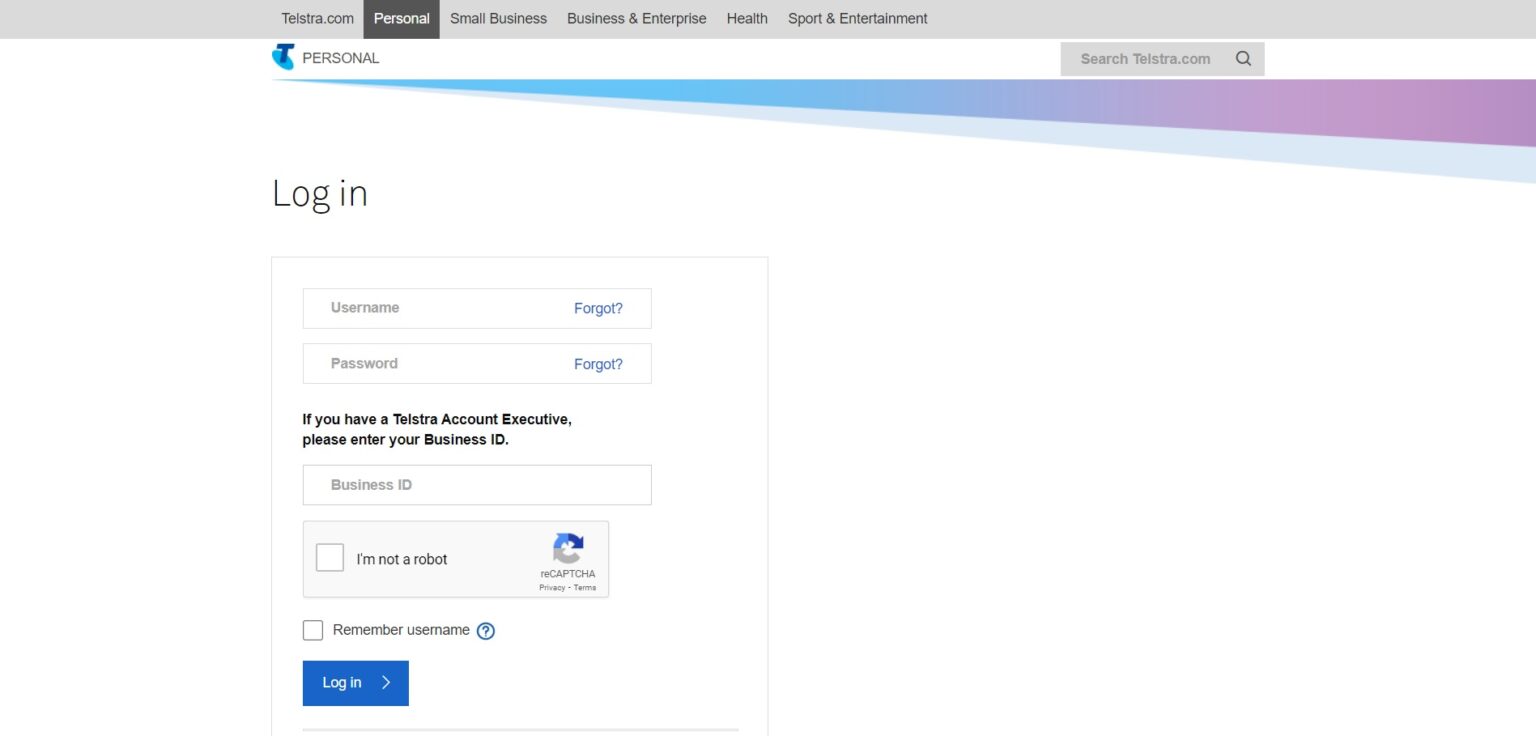Click the 'Remember username' label text
The image size is (1536, 736).
401,630
